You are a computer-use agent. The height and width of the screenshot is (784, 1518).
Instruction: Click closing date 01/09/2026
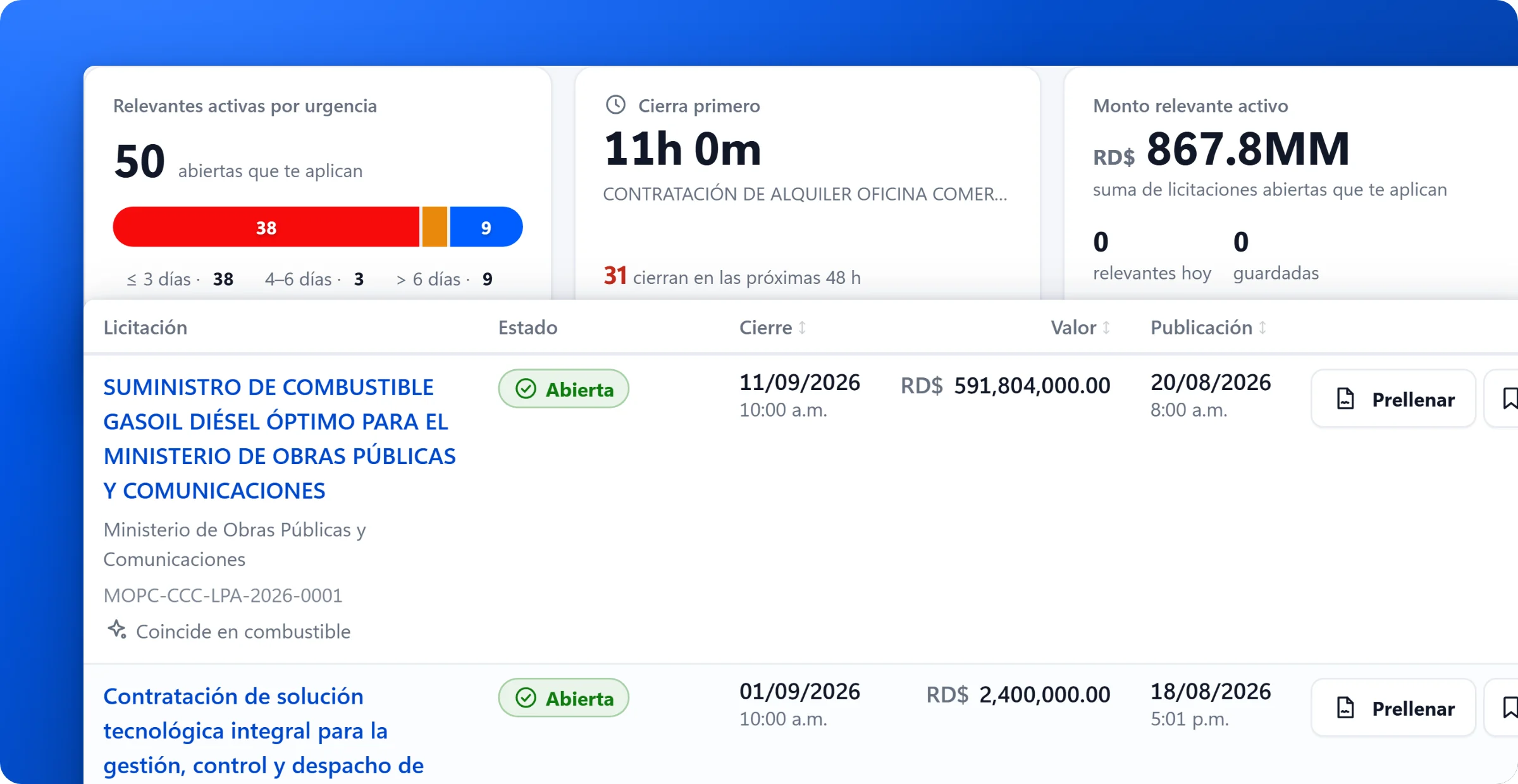coord(799,692)
